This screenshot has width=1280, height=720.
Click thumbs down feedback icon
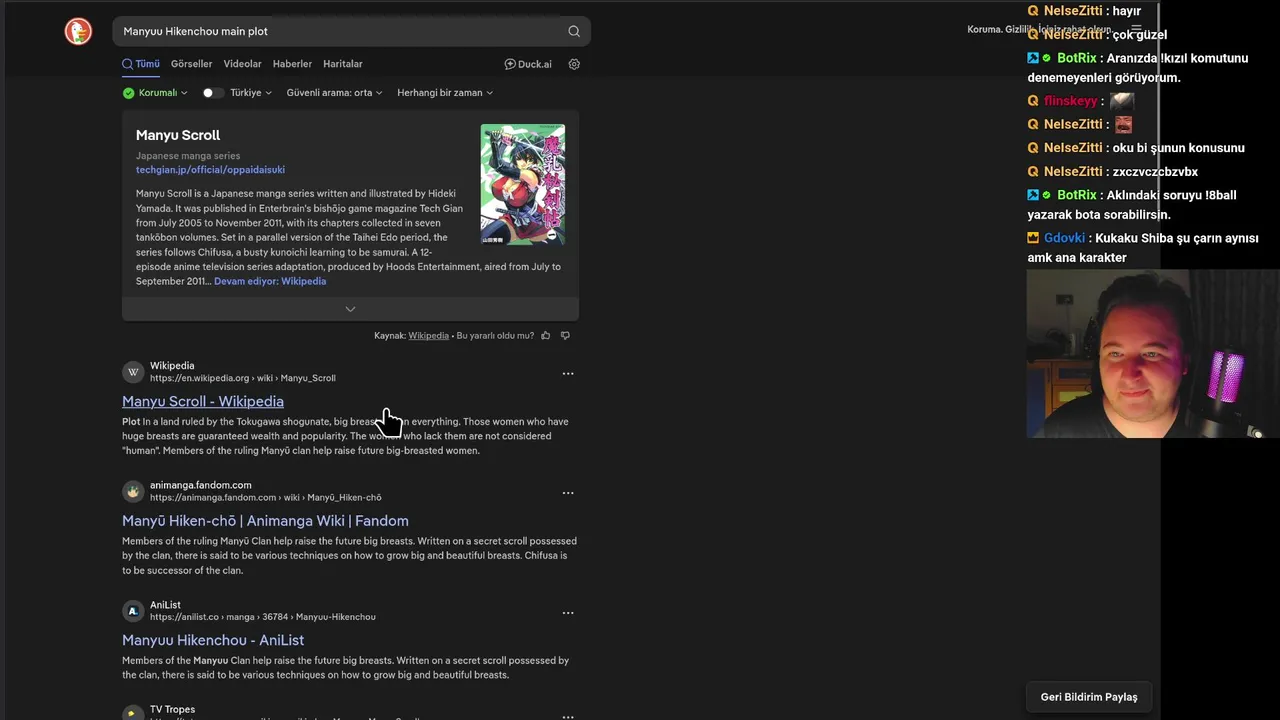coord(565,335)
